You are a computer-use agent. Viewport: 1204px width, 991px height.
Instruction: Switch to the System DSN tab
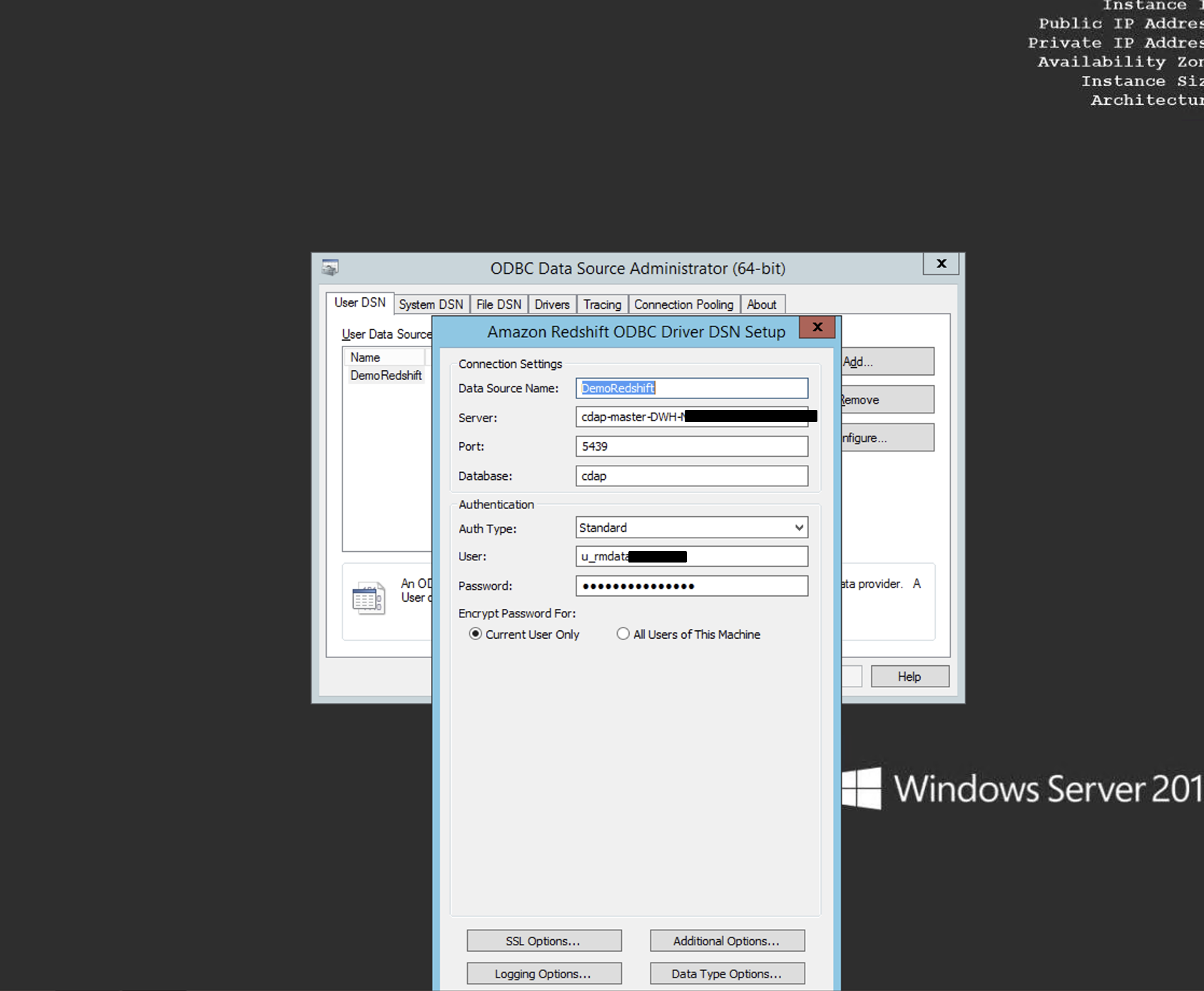coord(431,304)
